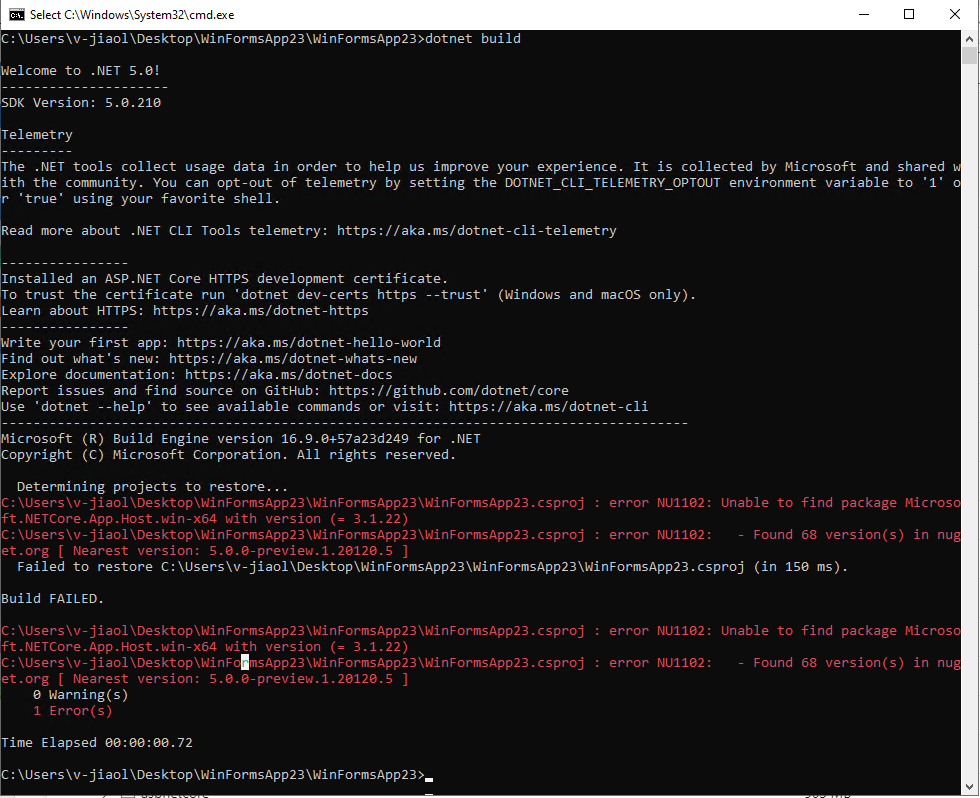Close the command prompt window
Screen dimensions: 980x798
pos(954,13)
